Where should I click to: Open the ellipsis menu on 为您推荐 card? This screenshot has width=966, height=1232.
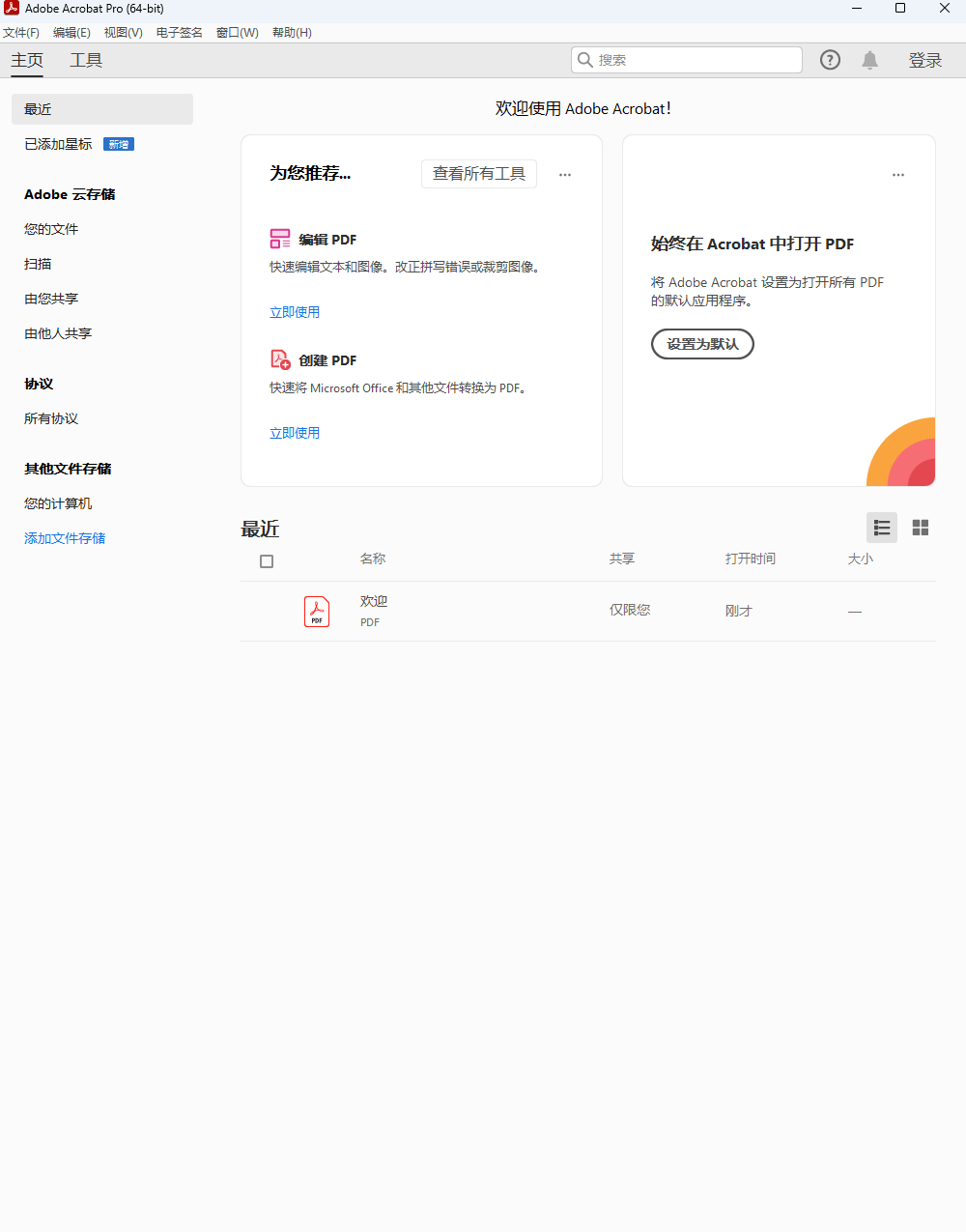565,174
